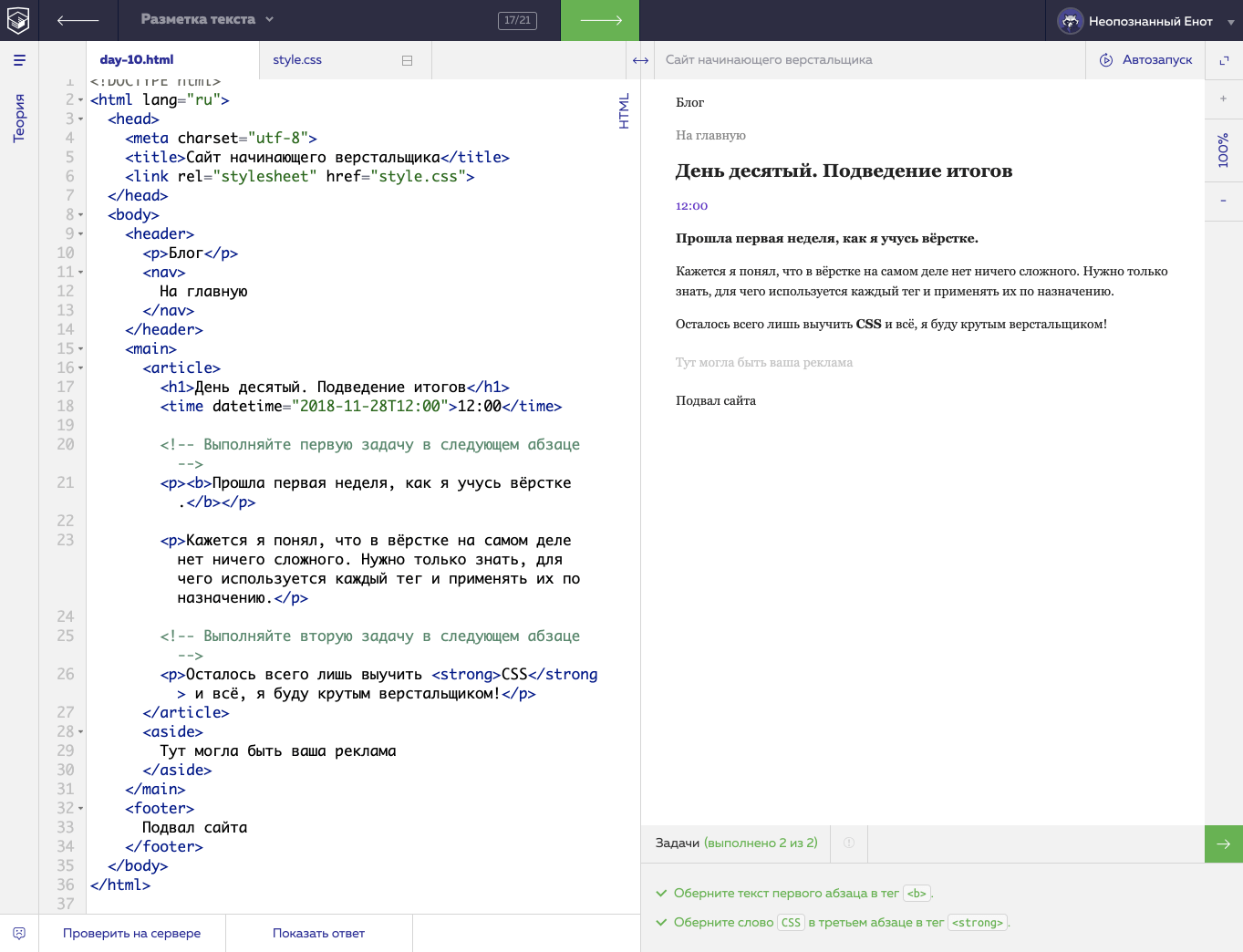The height and width of the screenshot is (952, 1243).
Task: Open the Теория side tab
Action: coord(19,118)
